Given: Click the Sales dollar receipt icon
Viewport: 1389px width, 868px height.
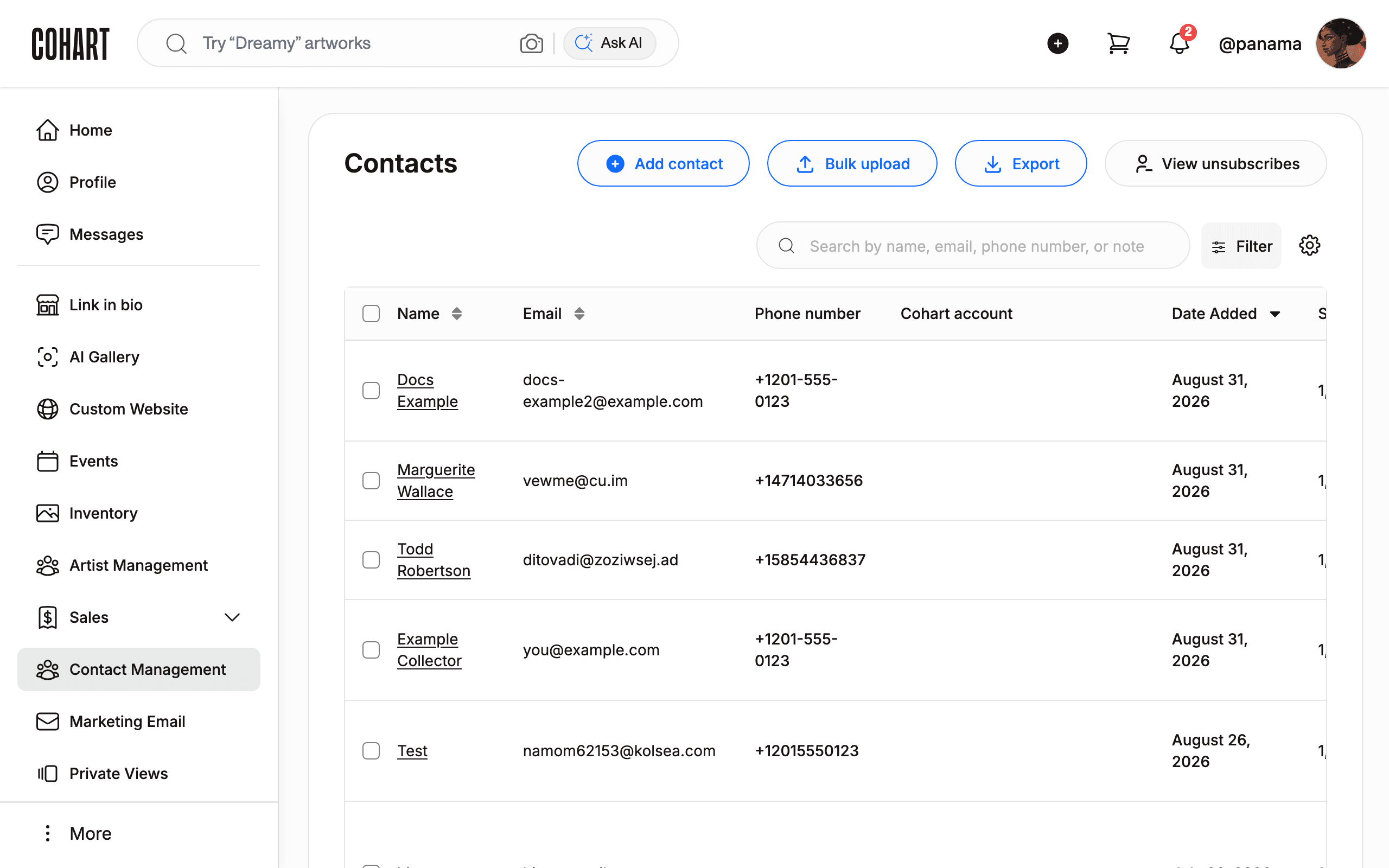Looking at the screenshot, I should click(x=48, y=618).
